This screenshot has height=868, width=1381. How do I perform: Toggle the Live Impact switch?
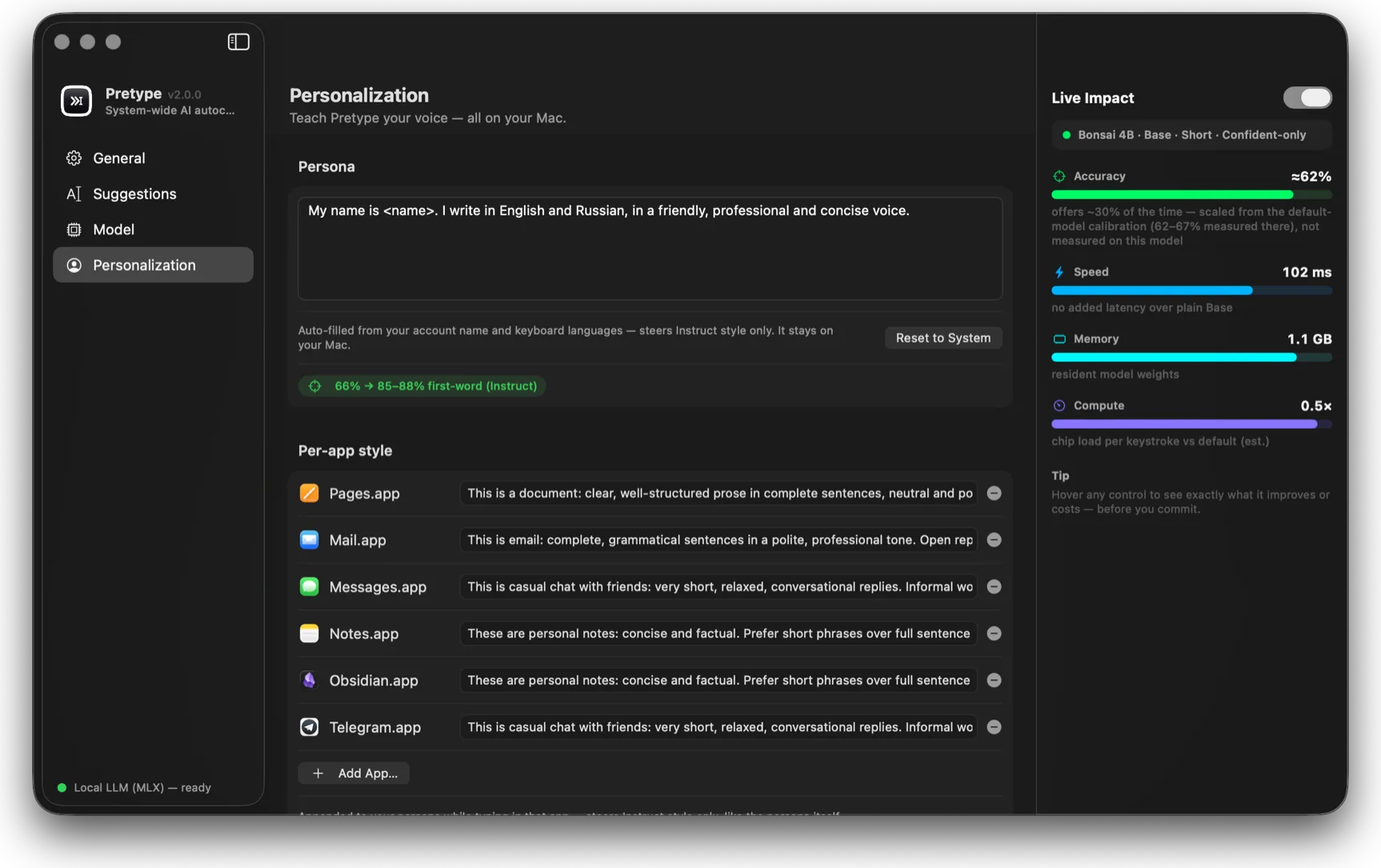(1307, 98)
